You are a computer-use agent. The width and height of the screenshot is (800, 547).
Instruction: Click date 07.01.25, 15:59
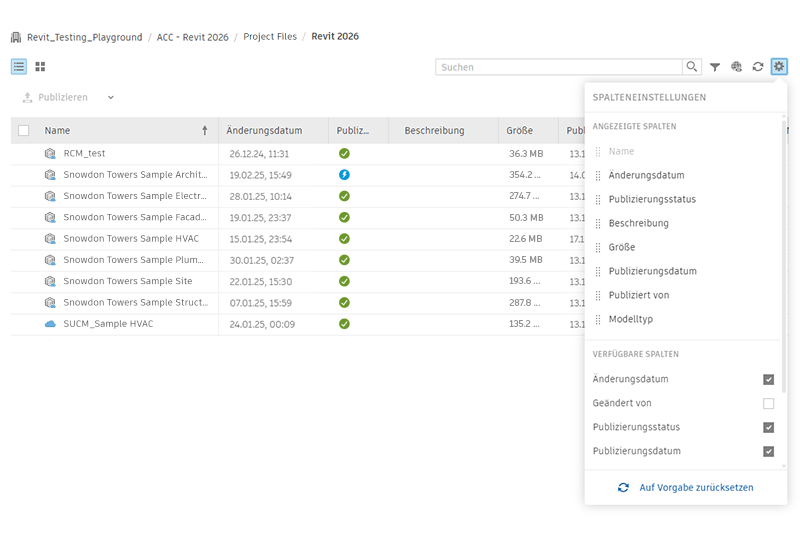point(260,303)
